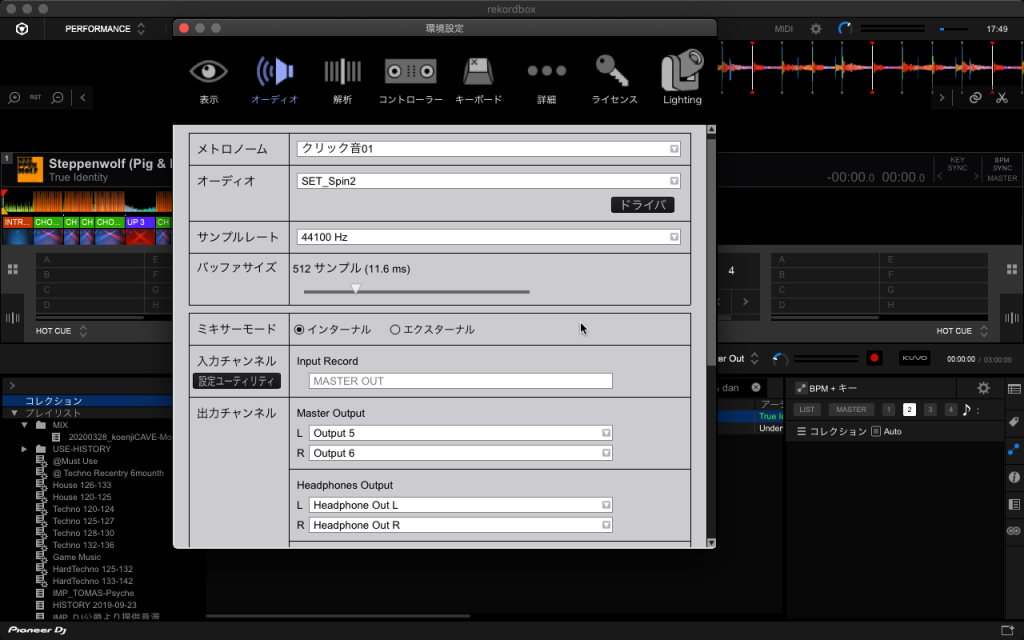Open Headphone Out L dropdown

460,505
